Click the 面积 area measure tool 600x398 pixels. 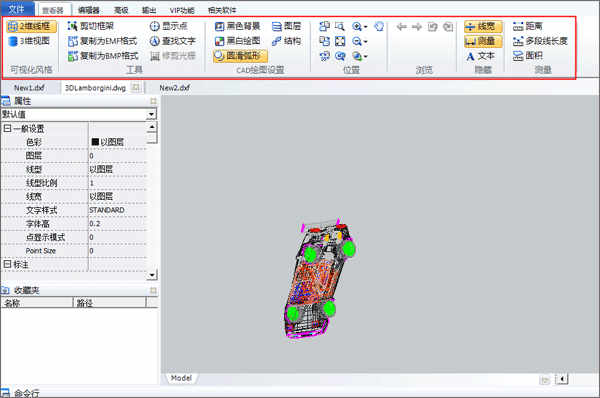tap(528, 56)
